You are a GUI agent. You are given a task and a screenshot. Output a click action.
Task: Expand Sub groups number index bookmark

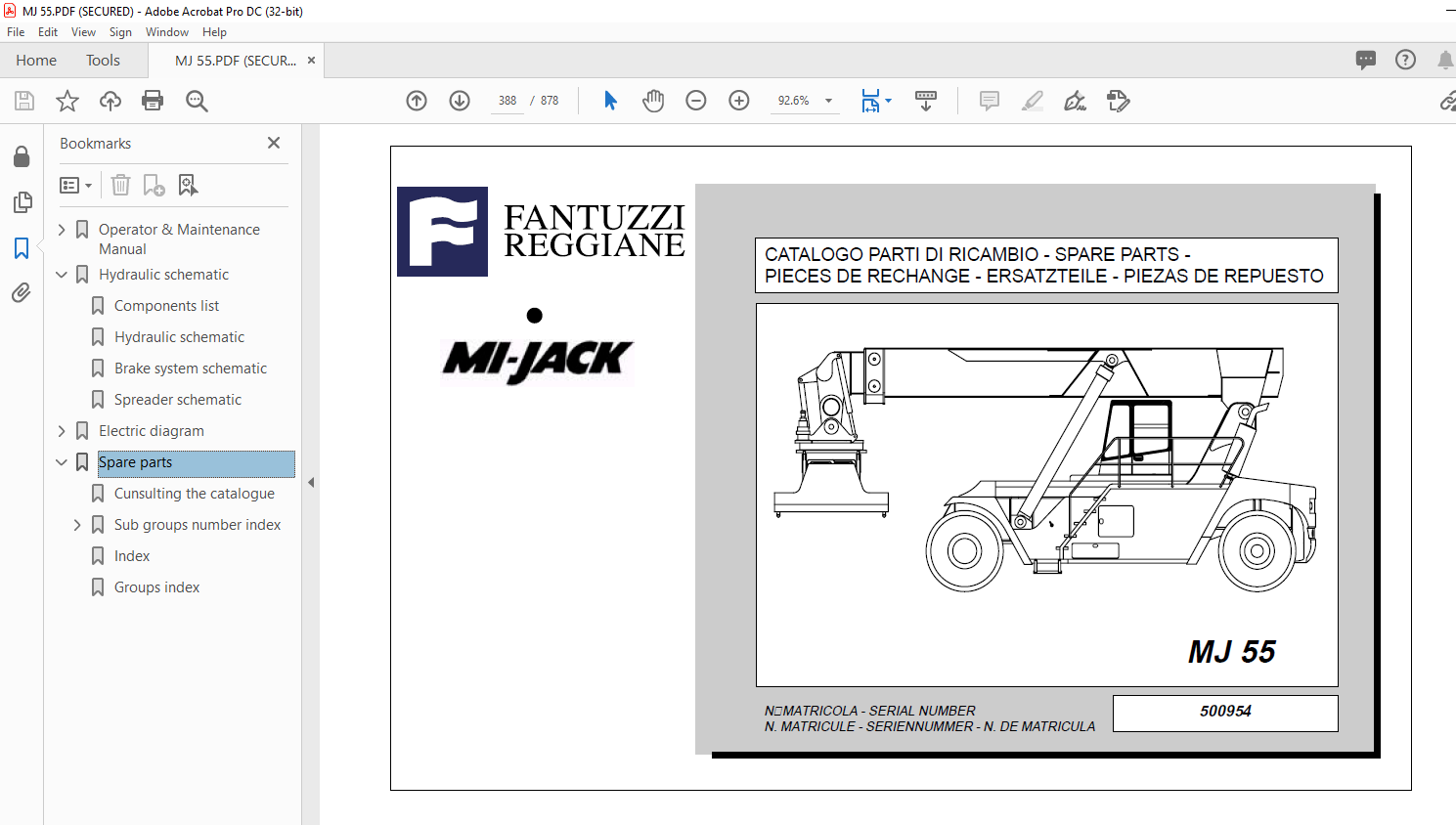[x=77, y=525]
